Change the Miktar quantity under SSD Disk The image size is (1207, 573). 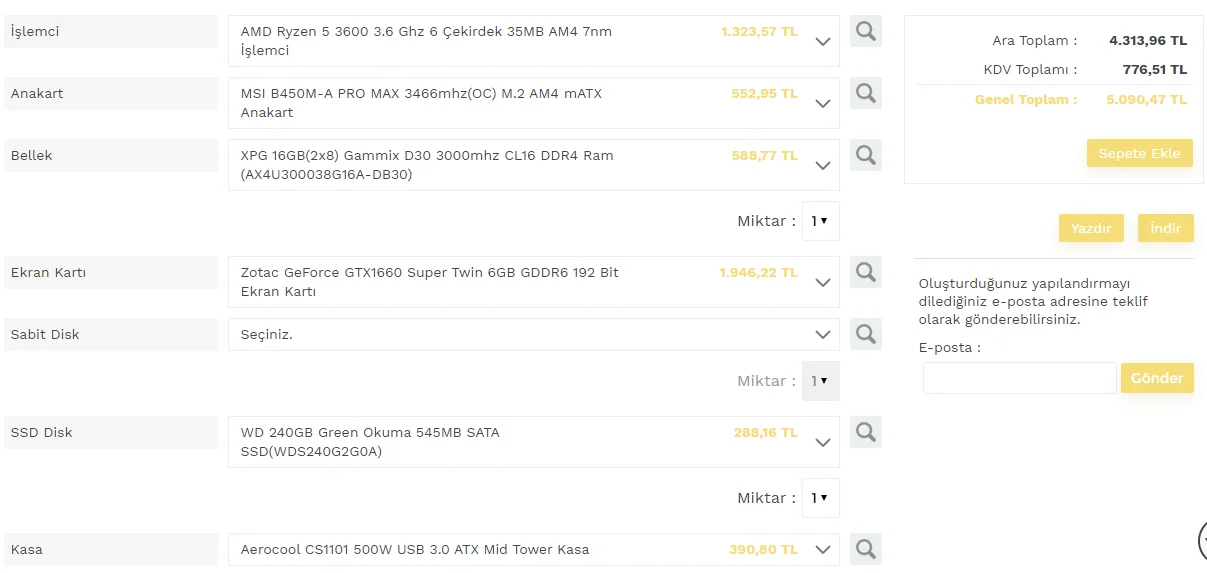click(820, 498)
